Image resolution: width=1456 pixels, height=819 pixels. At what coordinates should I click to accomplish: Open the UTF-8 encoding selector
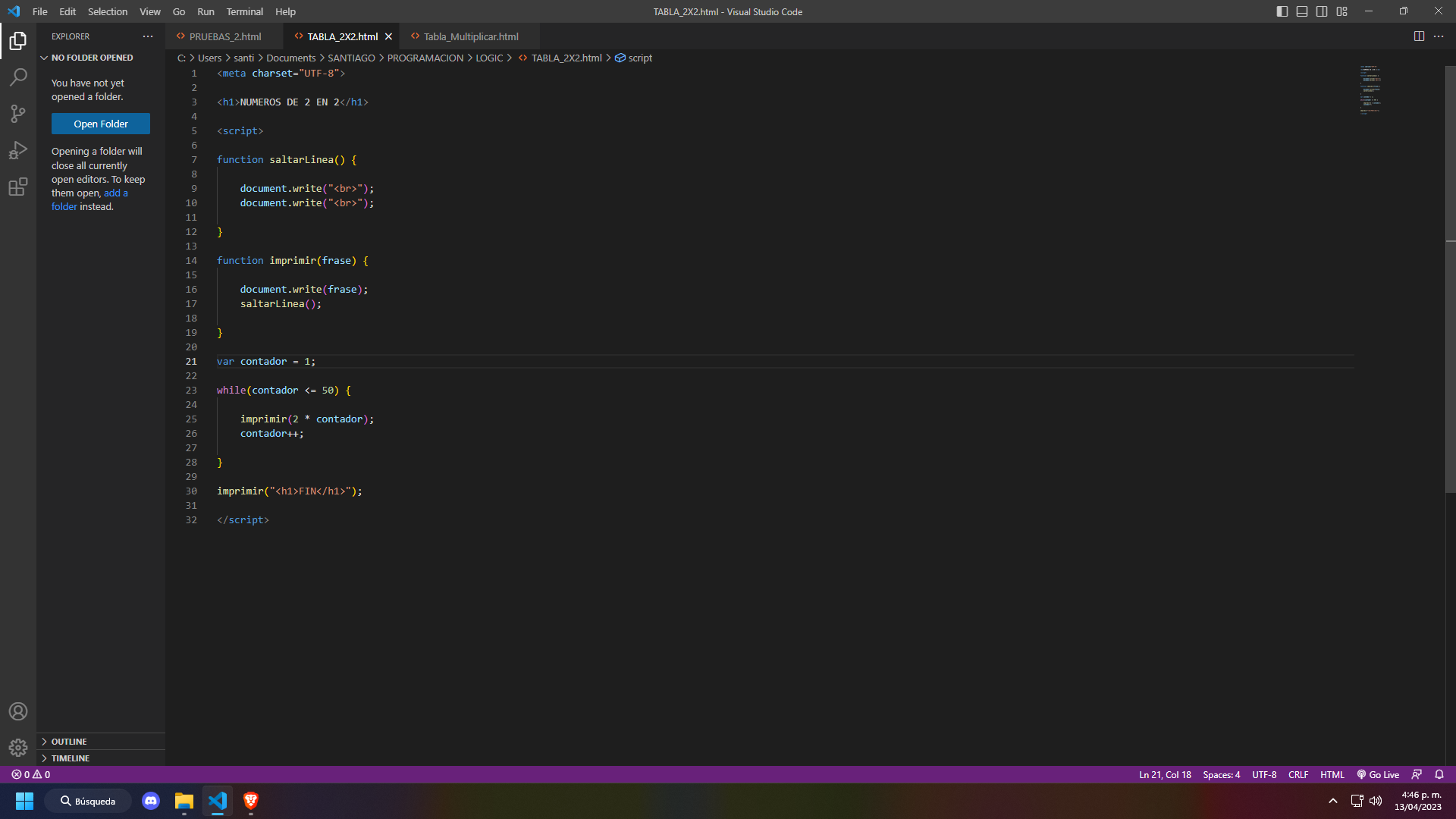pyautogui.click(x=1264, y=774)
